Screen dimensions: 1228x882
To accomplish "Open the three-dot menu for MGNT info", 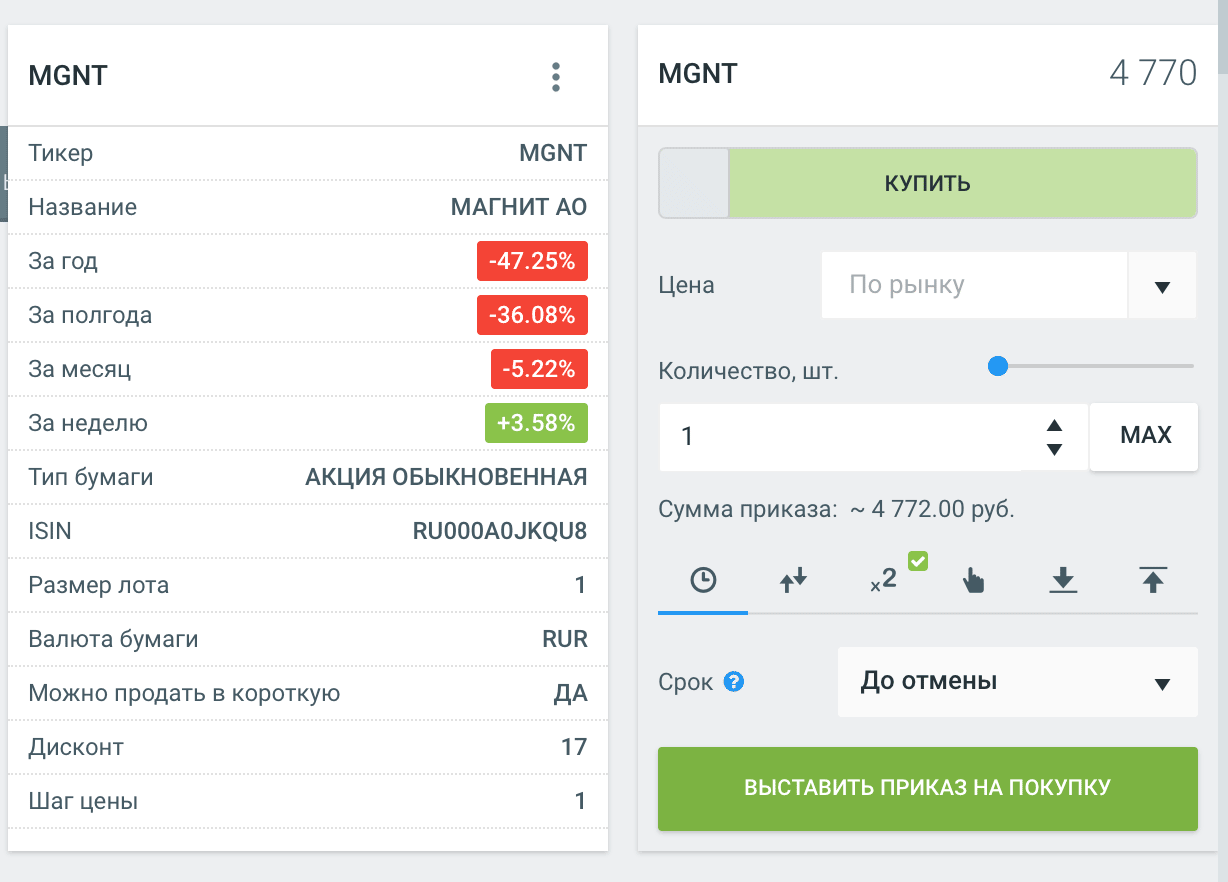I will (556, 77).
